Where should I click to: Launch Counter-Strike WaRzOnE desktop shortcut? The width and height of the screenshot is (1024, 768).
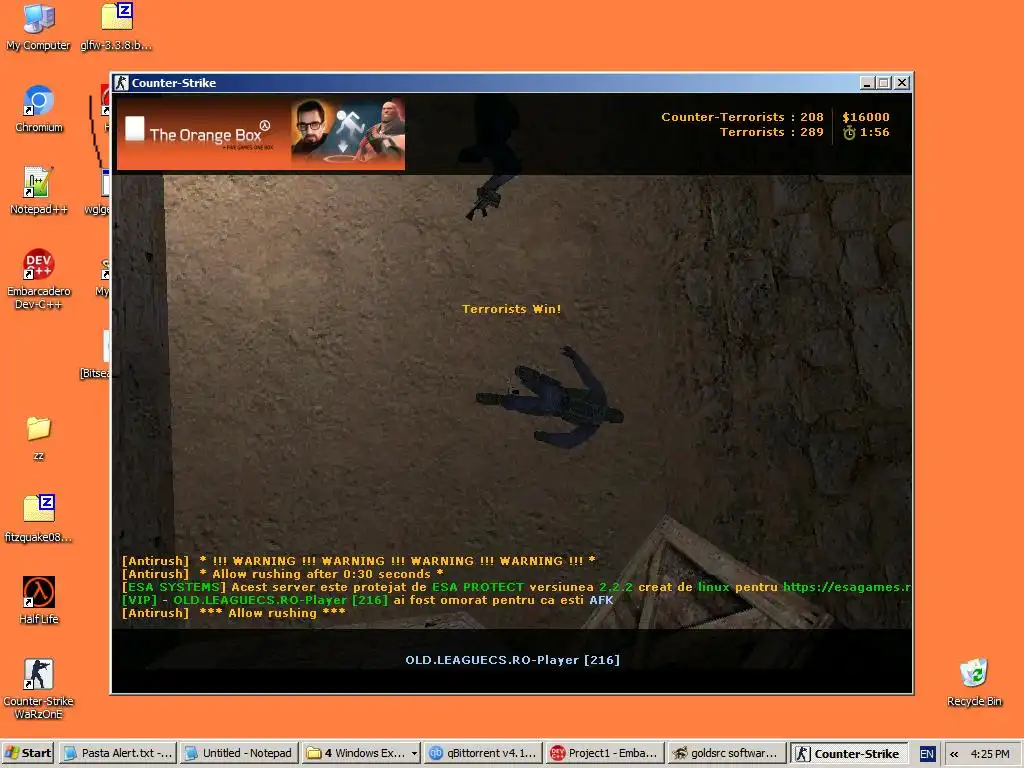coord(39,689)
